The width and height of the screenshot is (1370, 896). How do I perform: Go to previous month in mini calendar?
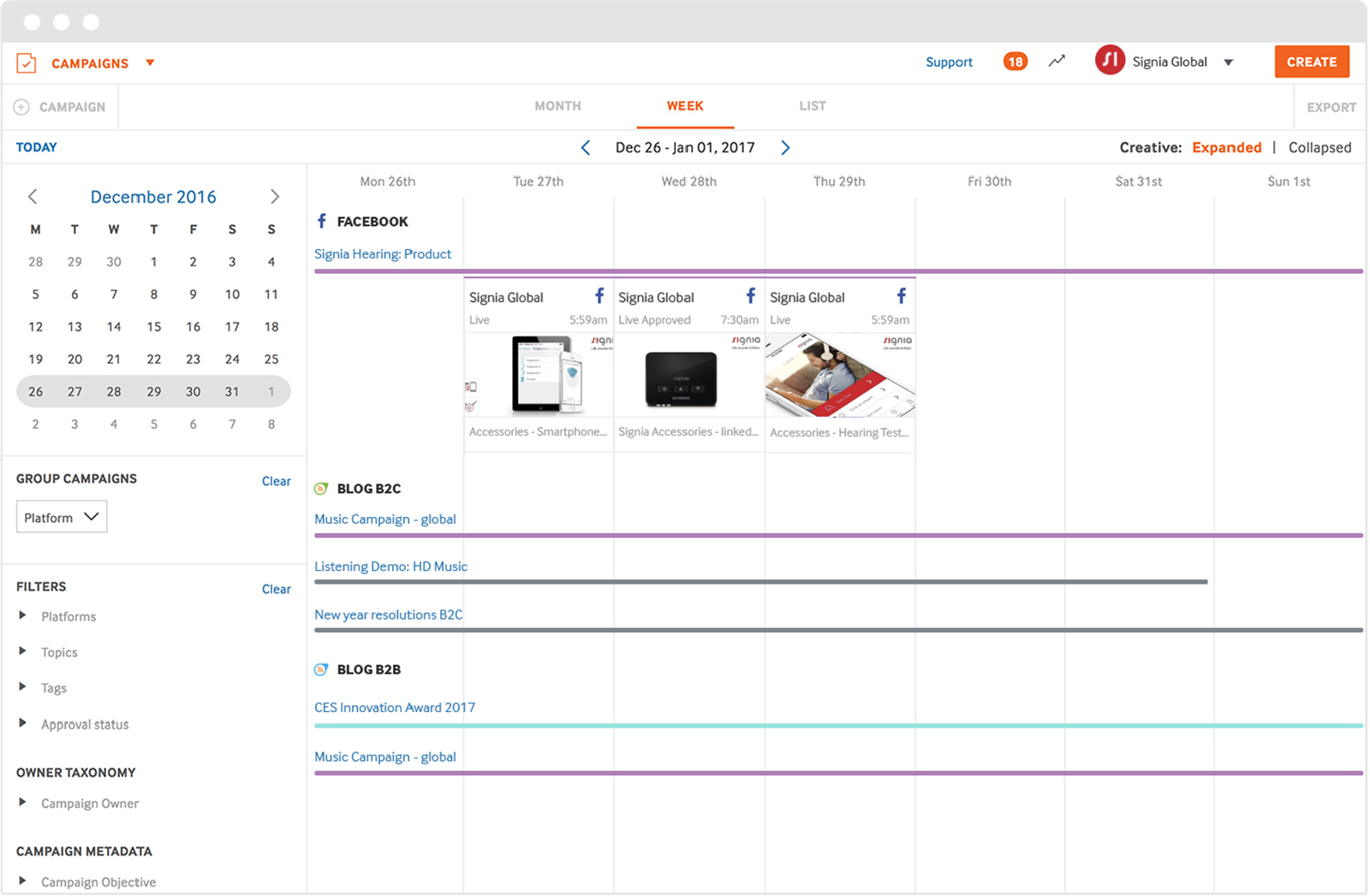[x=33, y=197]
